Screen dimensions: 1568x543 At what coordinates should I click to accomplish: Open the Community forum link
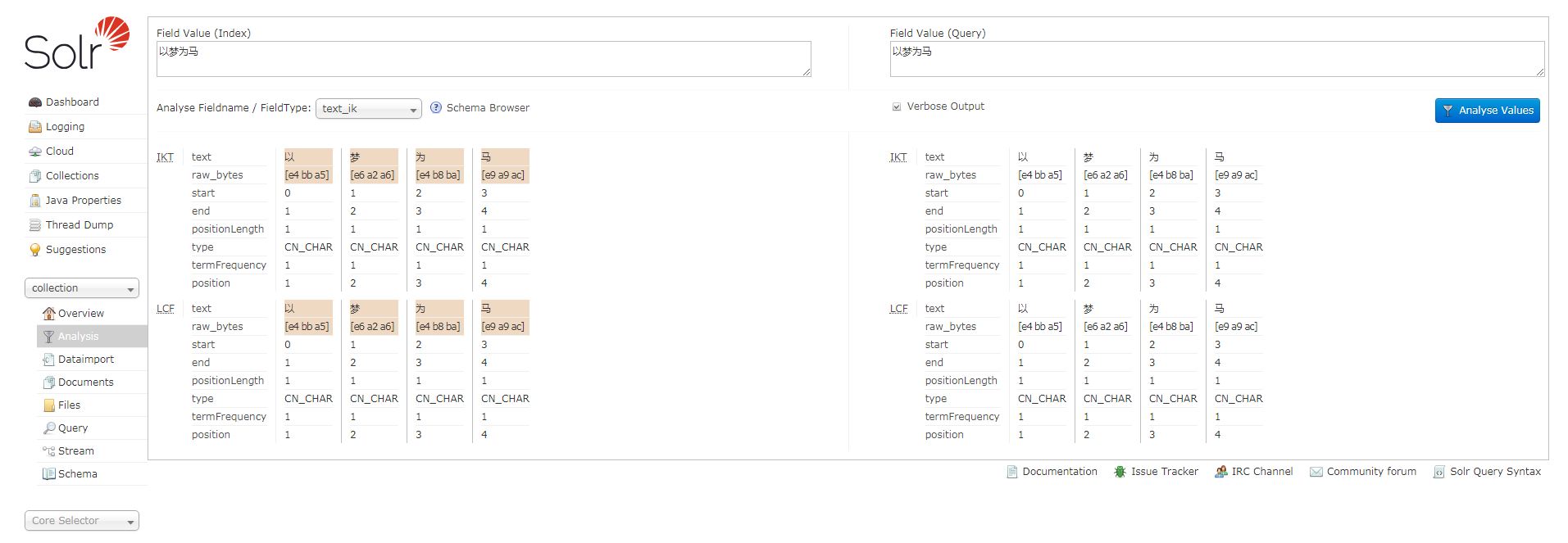pos(1370,472)
